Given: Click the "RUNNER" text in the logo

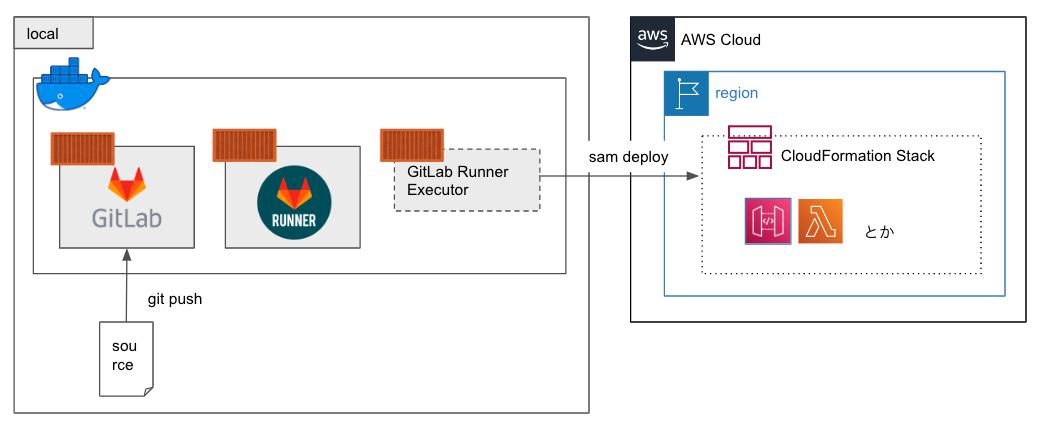Looking at the screenshot, I should tap(293, 220).
